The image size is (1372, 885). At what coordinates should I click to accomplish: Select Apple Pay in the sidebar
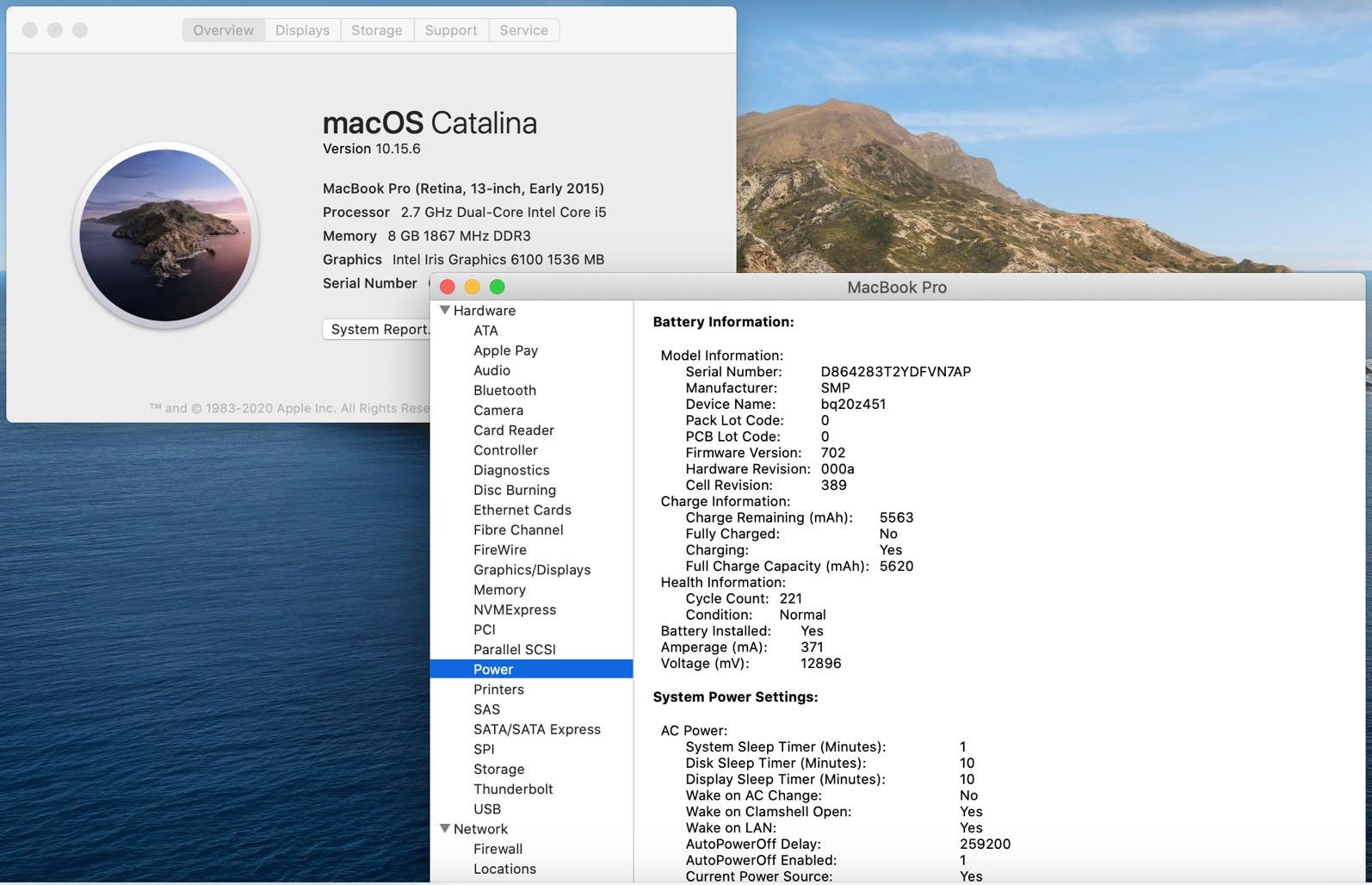pos(505,350)
